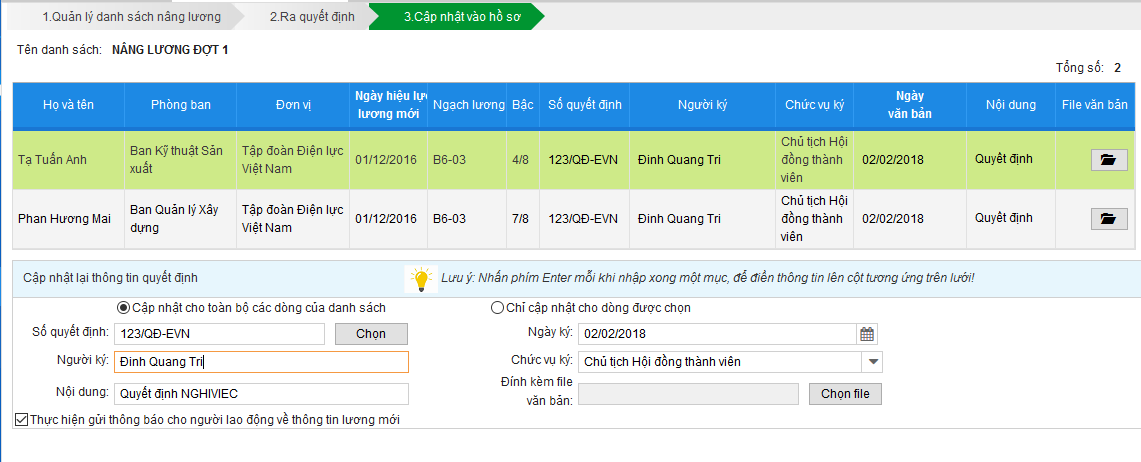1141x462 pixels.
Task: Click Ngày văn bản column header
Action: 910,105
